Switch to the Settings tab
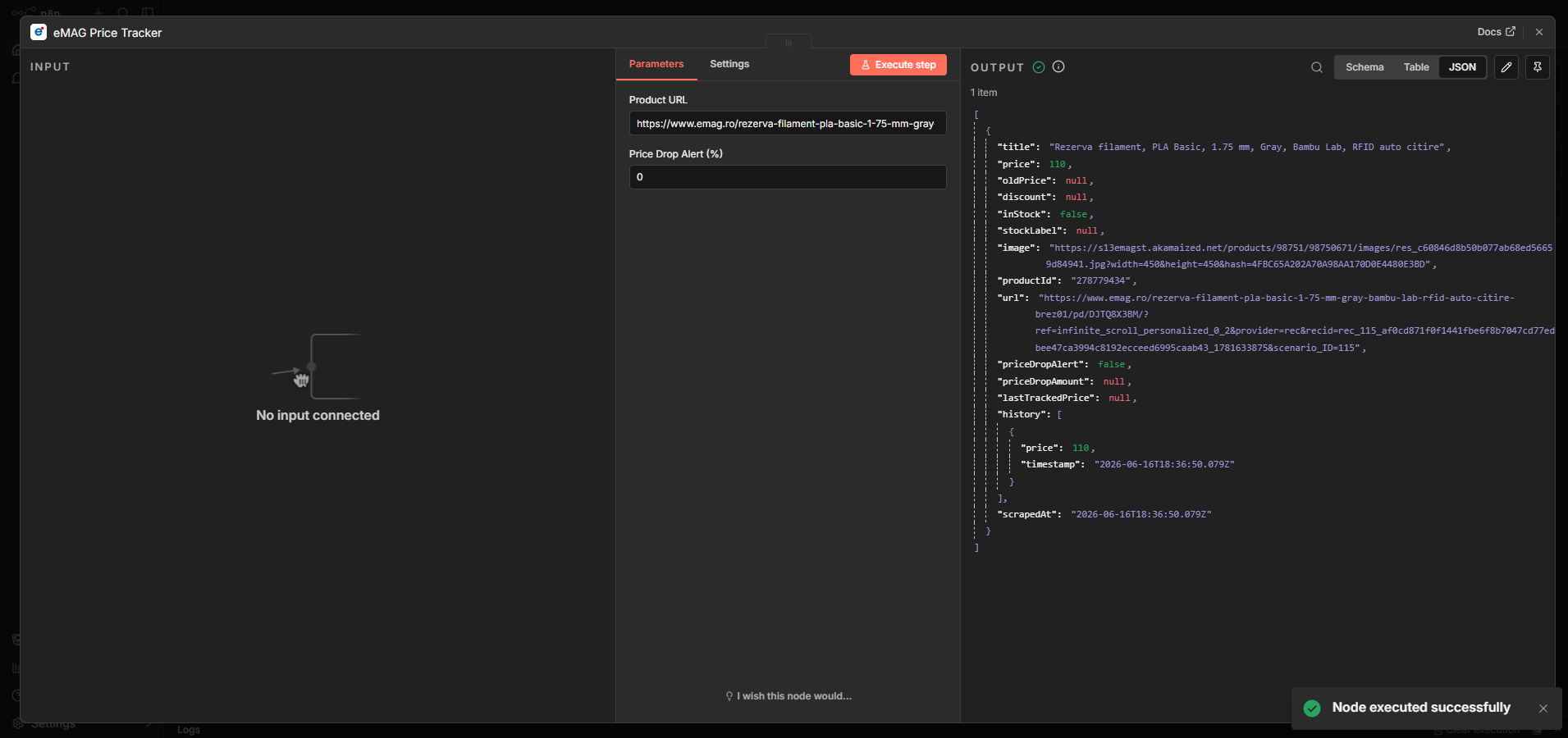Viewport: 1568px width, 738px height. 729,64
